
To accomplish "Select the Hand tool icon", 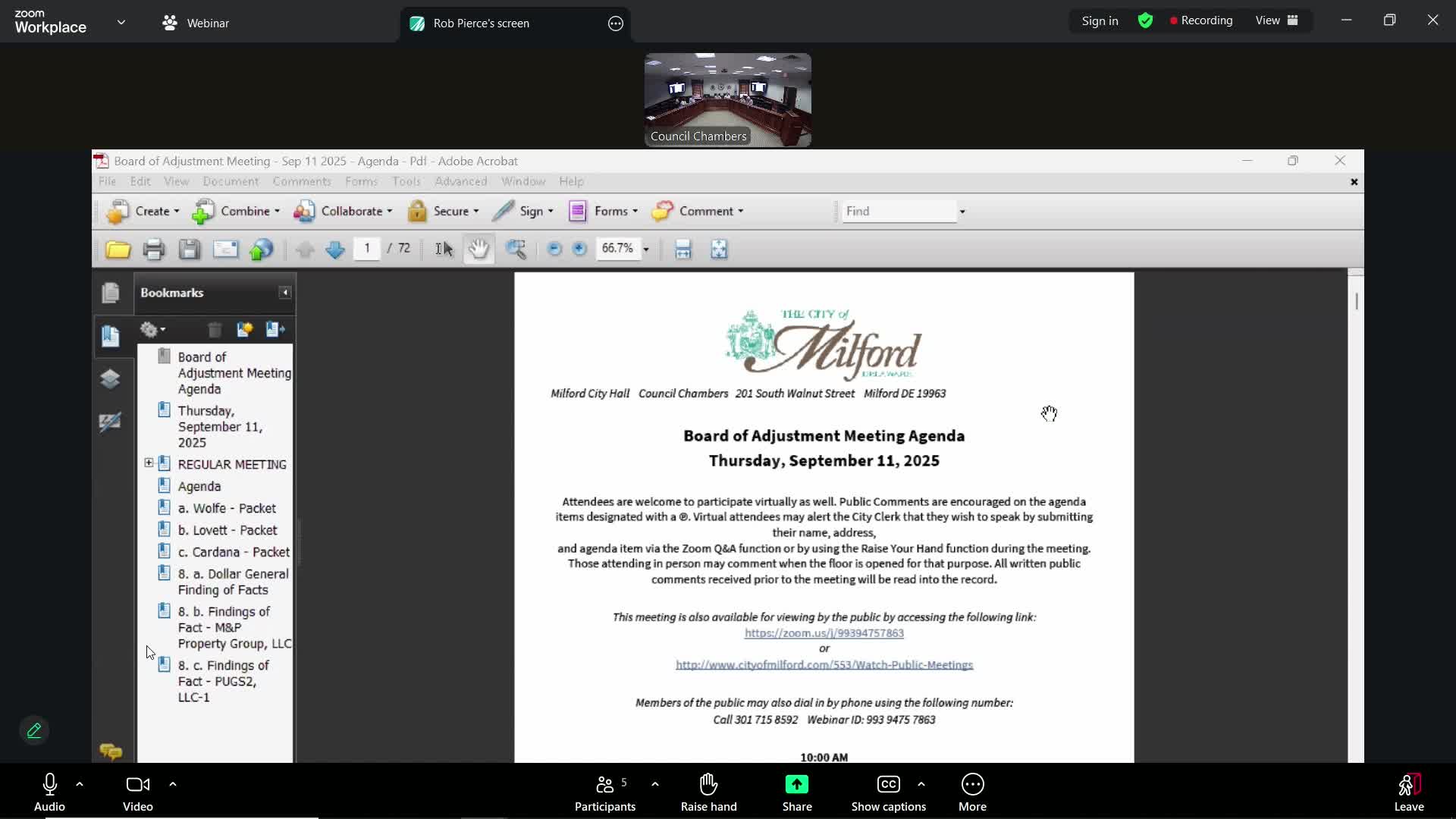I will tap(479, 249).
